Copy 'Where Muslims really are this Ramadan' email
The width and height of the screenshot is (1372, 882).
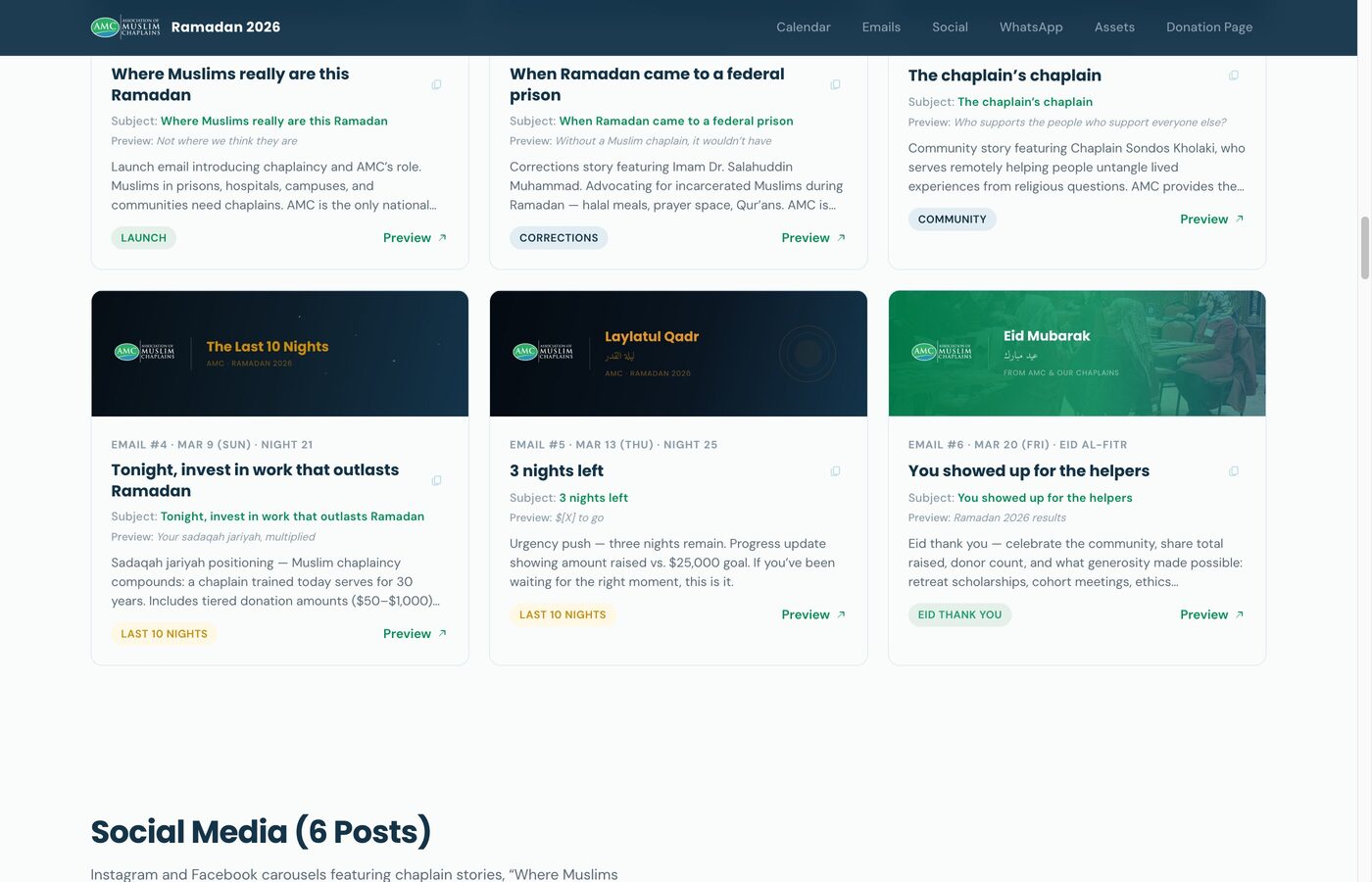436,84
